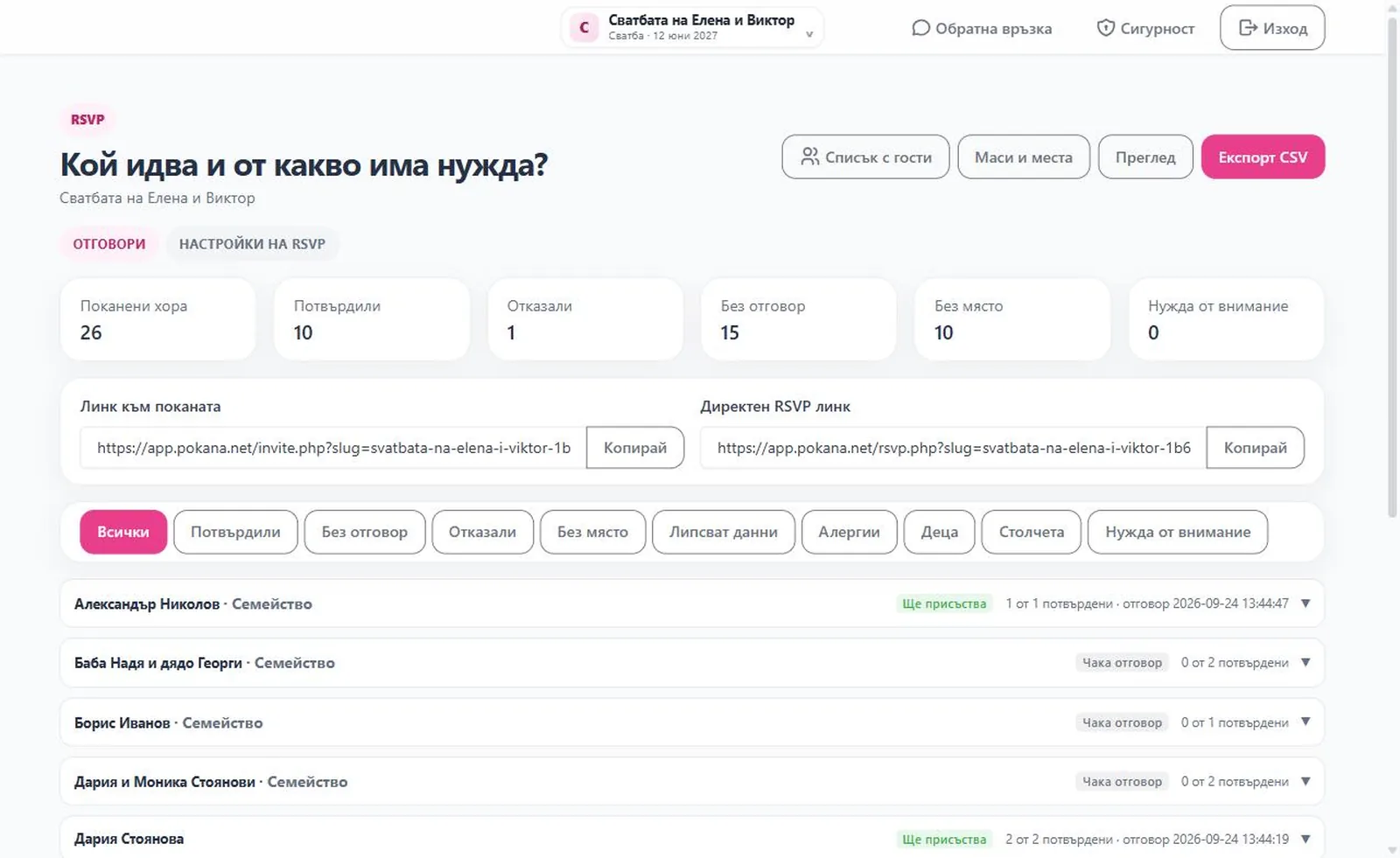Copy the direct RSVP link

pos(1255,448)
